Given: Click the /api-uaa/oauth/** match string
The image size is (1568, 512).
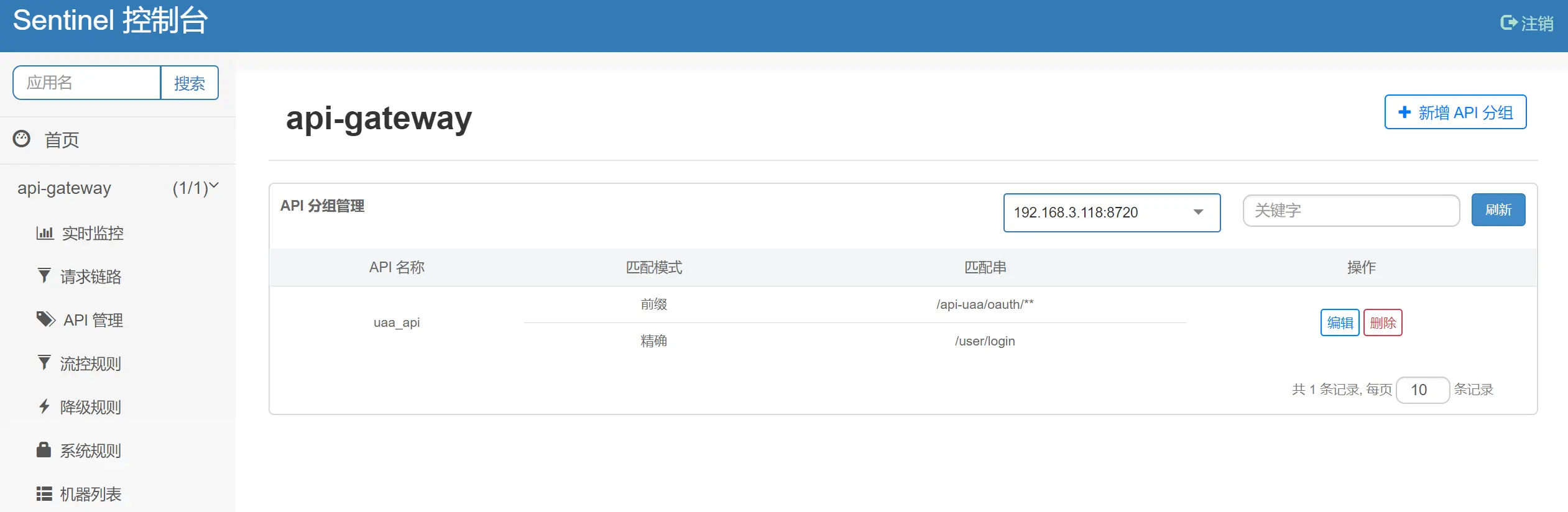Looking at the screenshot, I should point(985,304).
